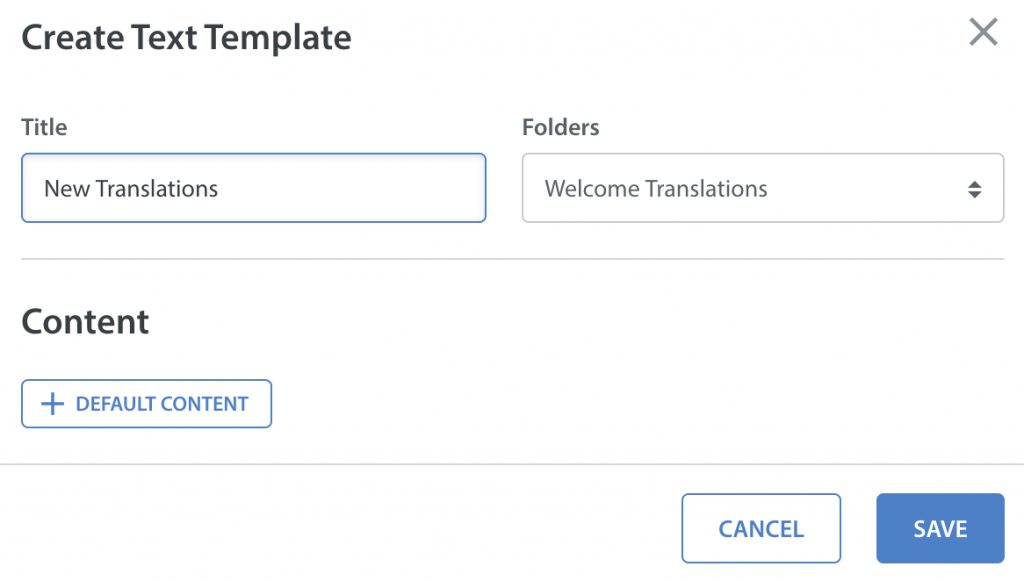Click the Create Text Template heading

tap(186, 37)
